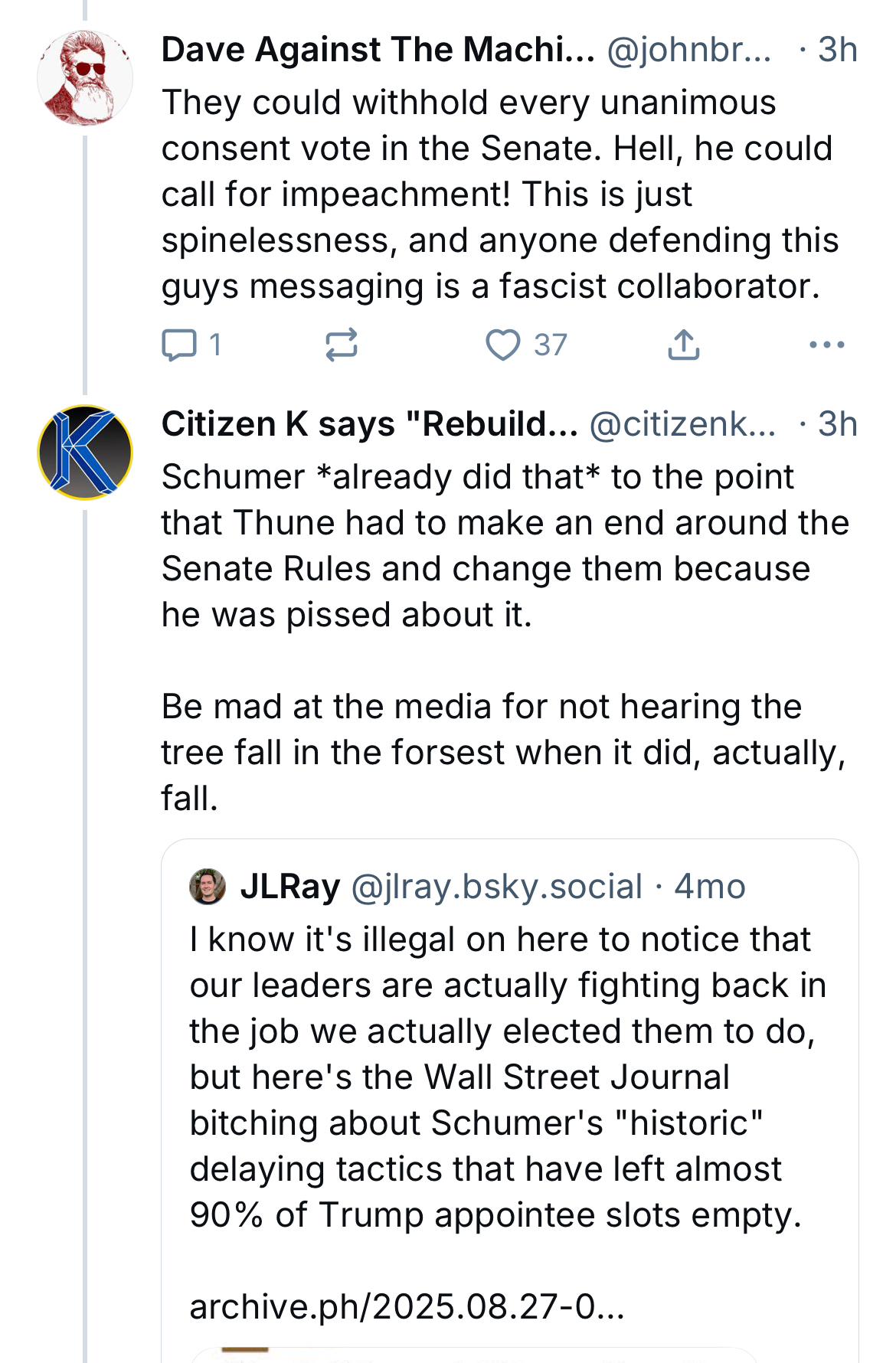Open more options for Dave's post

[x=826, y=345]
